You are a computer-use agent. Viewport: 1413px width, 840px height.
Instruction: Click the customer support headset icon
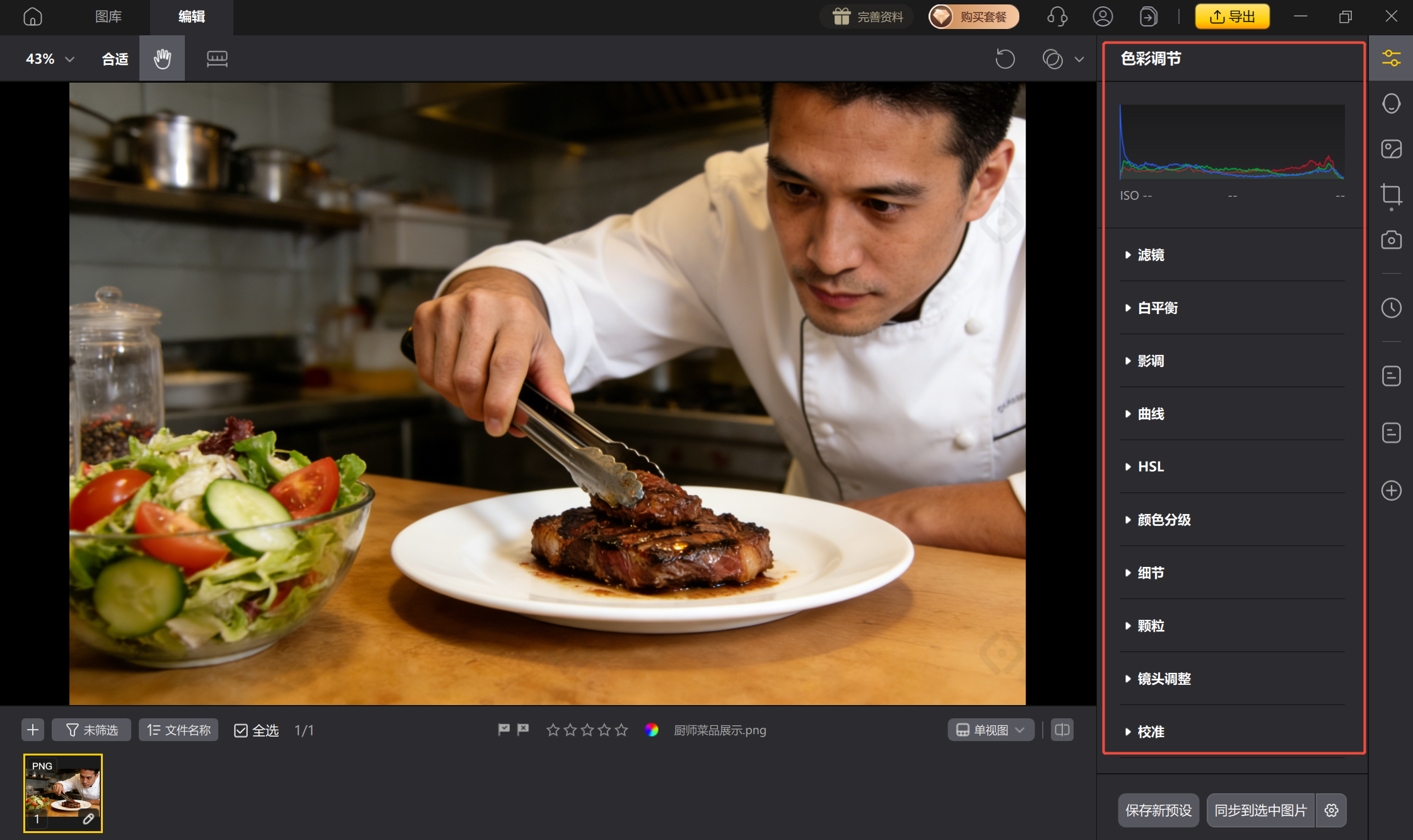click(1057, 16)
